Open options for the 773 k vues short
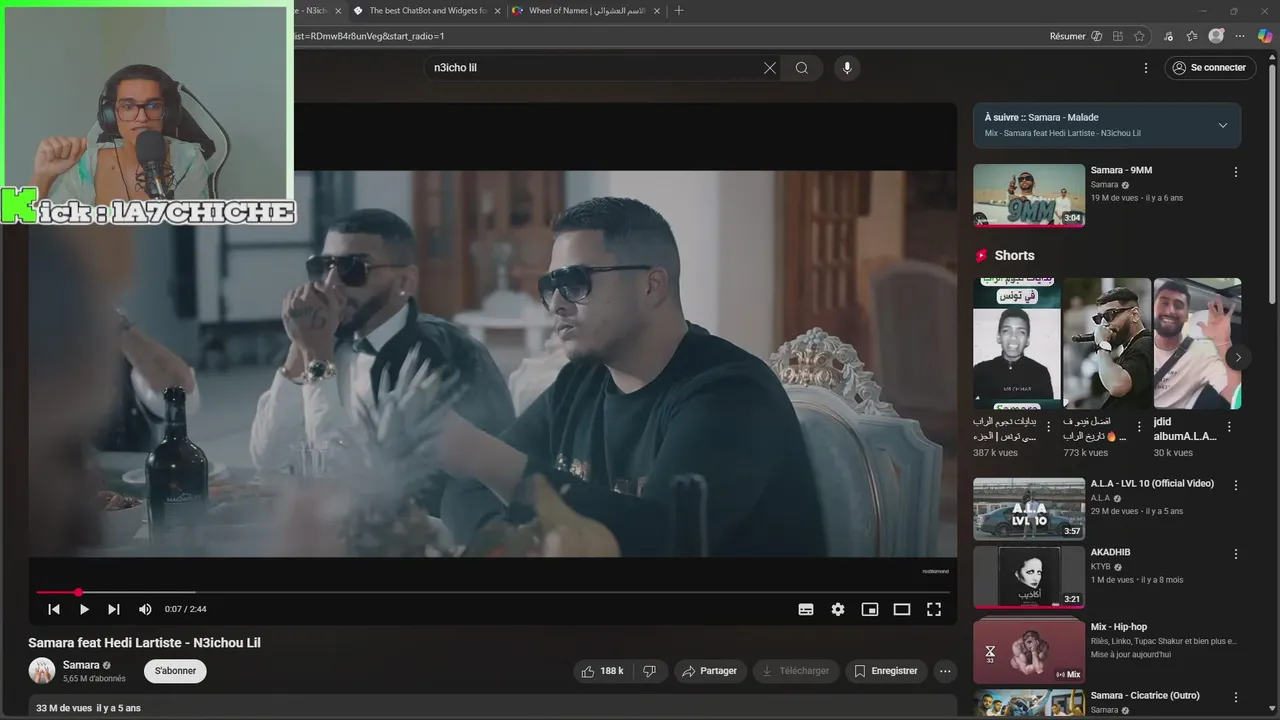This screenshot has height=720, width=1280. [1139, 427]
